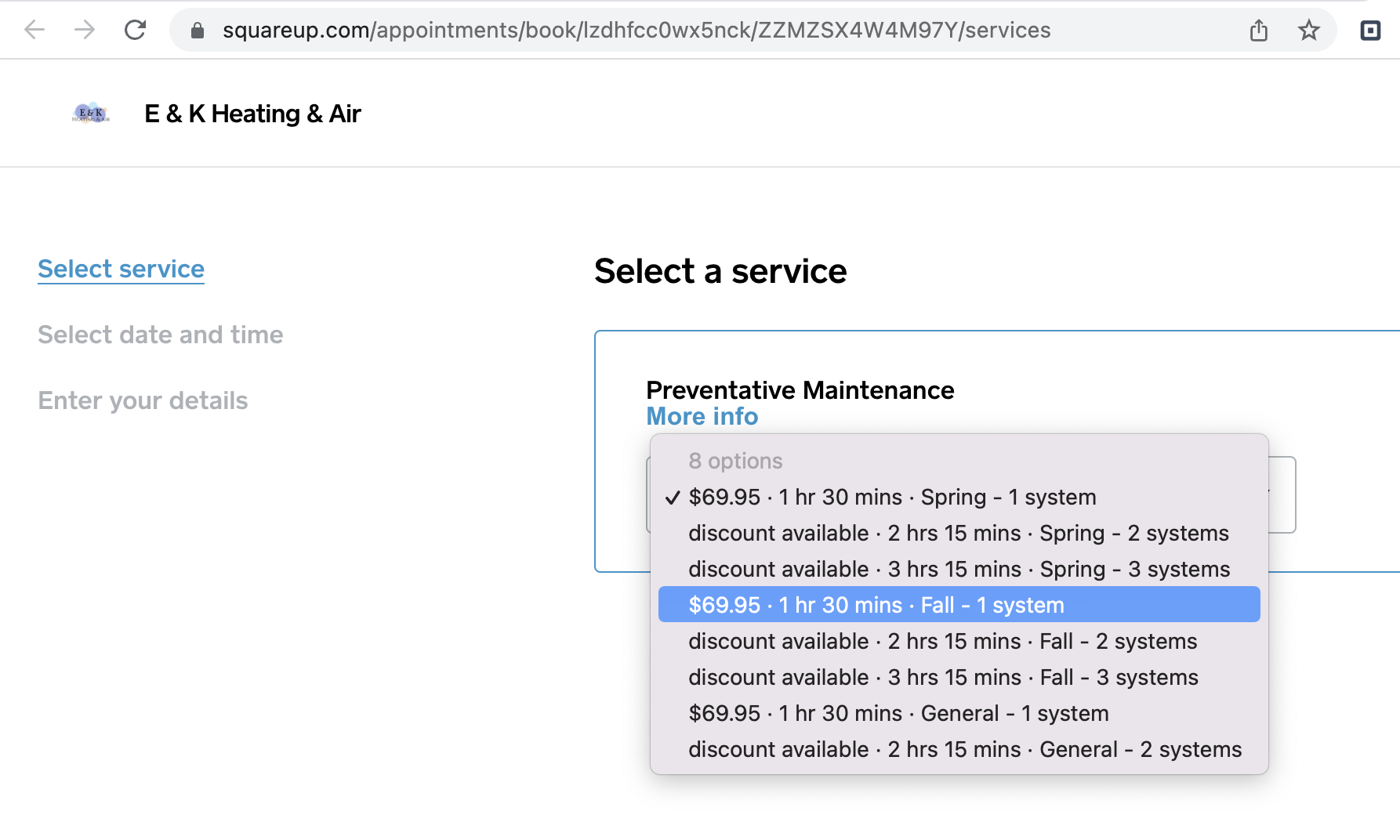The width and height of the screenshot is (1400, 840).
Task: Select the Fall - 2 systems option
Action: point(942,641)
